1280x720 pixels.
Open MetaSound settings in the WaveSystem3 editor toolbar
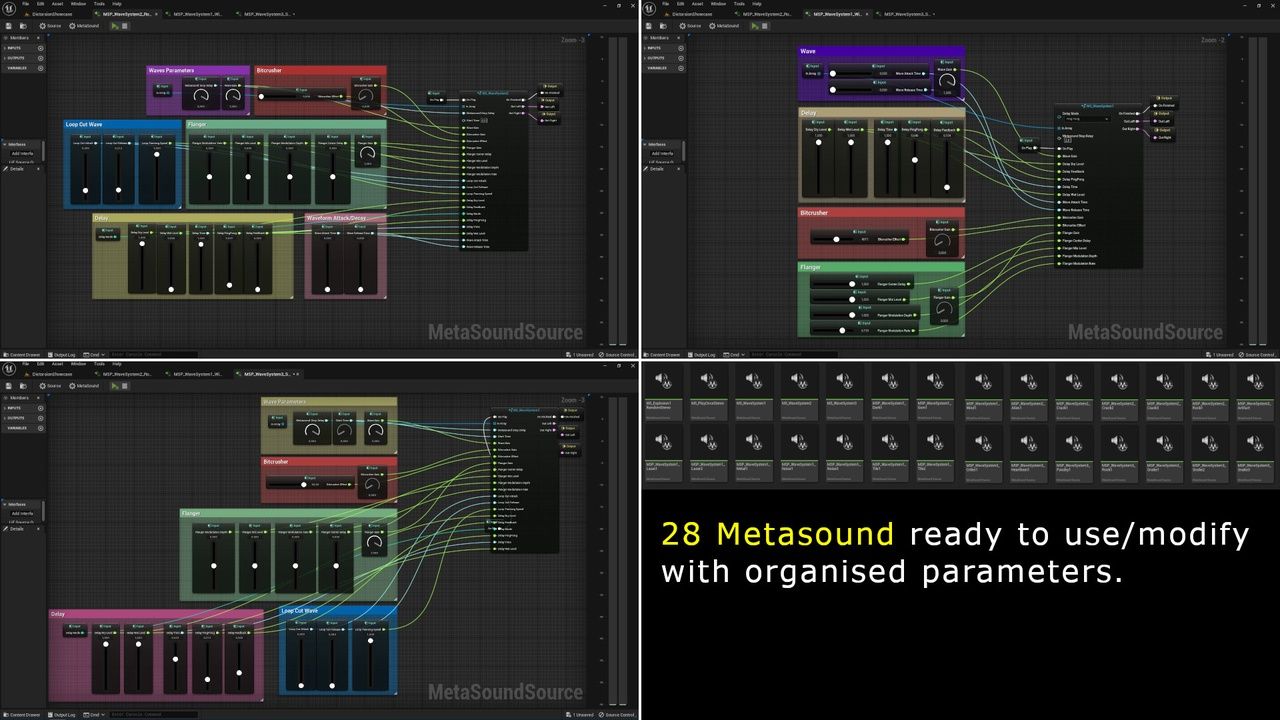coord(84,385)
